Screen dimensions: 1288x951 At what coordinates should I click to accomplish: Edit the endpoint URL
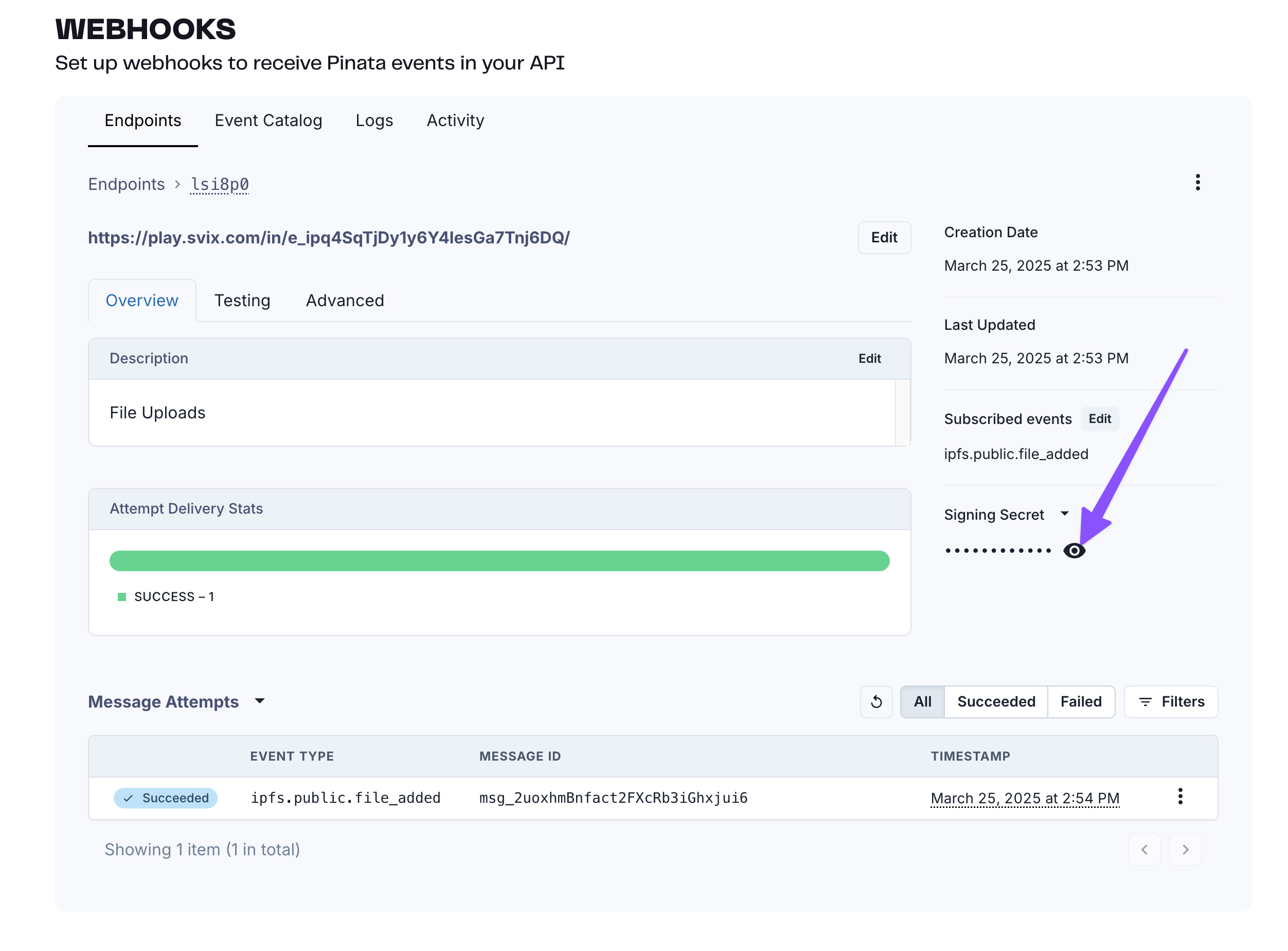point(884,237)
